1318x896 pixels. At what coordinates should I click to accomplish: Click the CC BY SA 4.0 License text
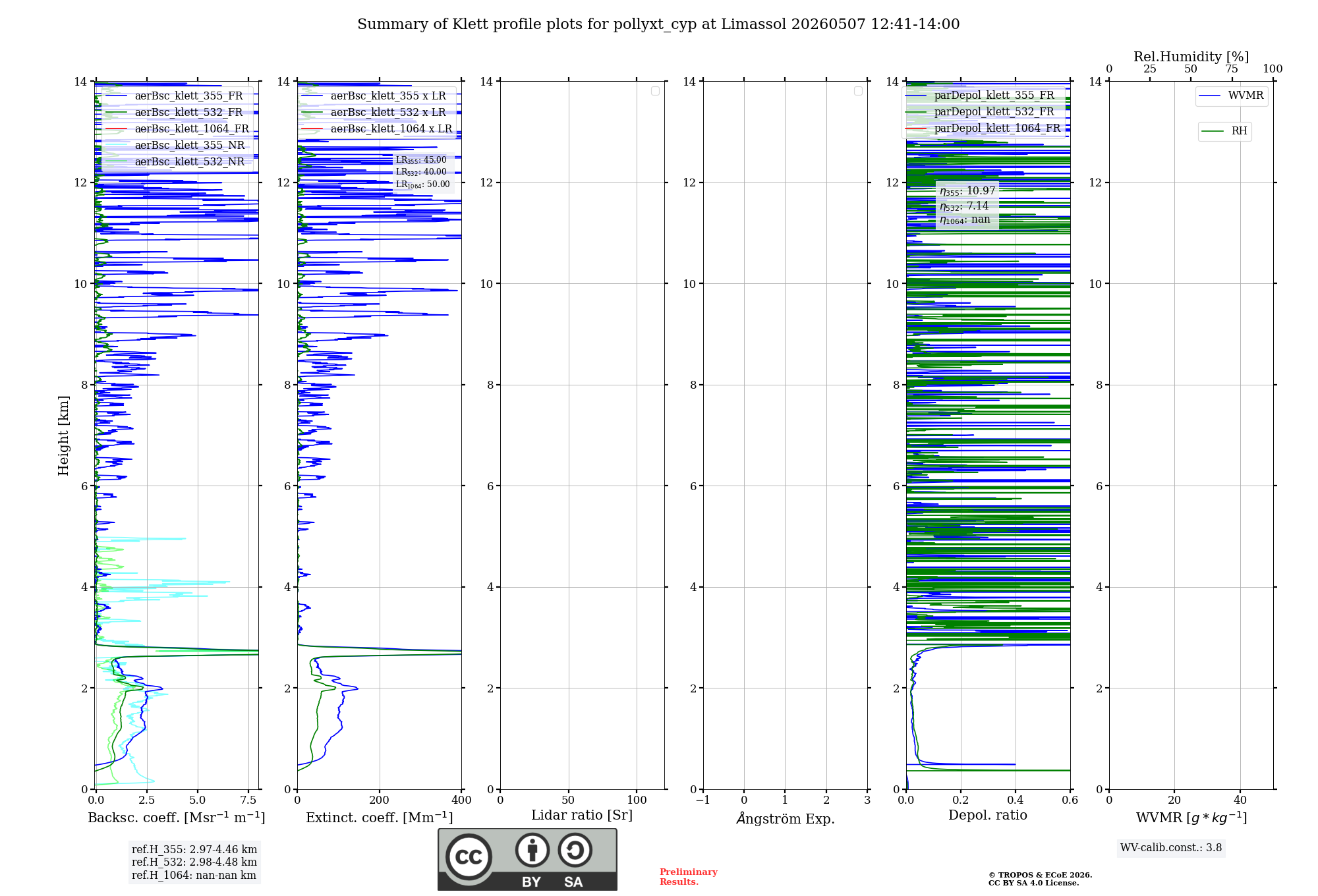point(1033,883)
